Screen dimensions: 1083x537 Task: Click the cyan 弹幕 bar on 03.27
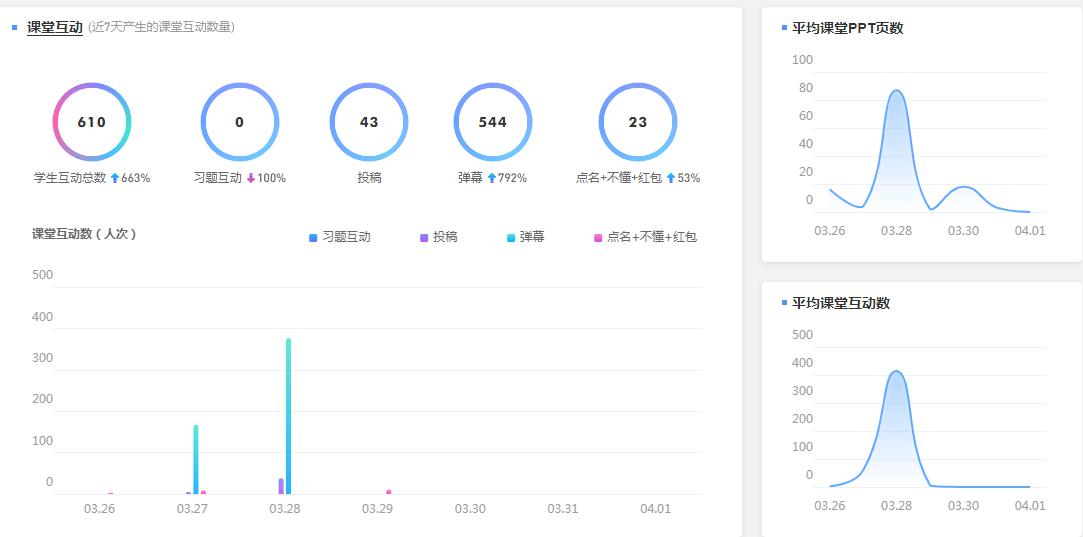point(196,459)
